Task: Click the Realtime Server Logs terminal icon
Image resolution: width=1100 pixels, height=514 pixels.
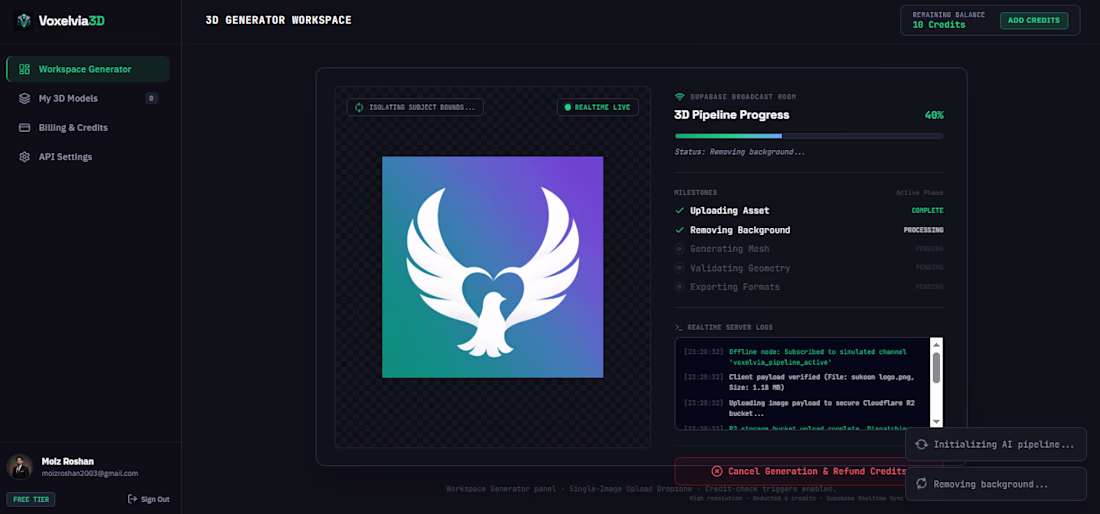Action: (678, 327)
